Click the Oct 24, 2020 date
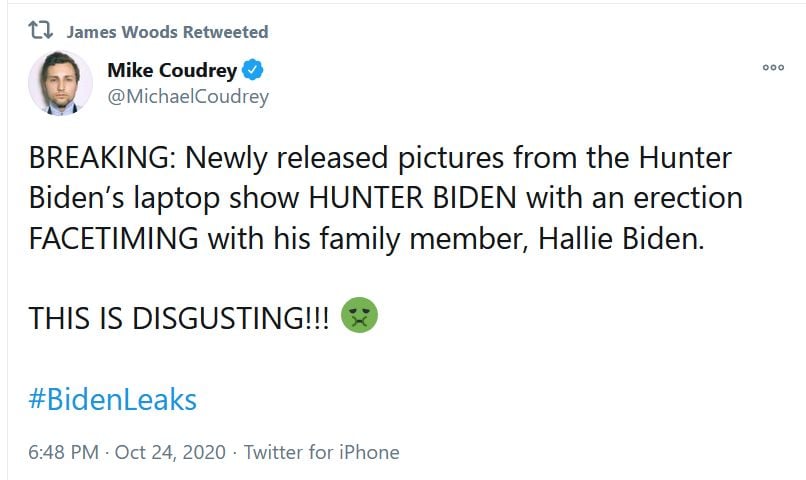Image resolution: width=806 pixels, height=480 pixels. coord(170,452)
